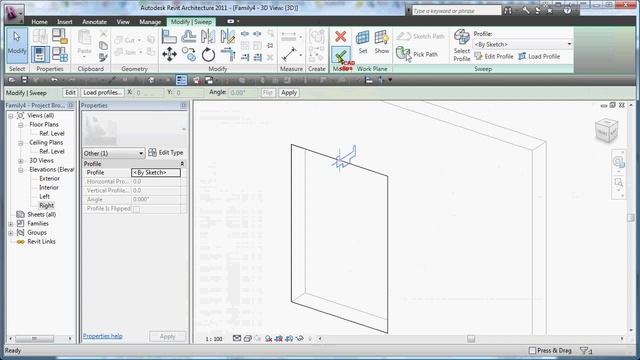
Task: Click Open icon in quick access toolbar
Action: 12,80
